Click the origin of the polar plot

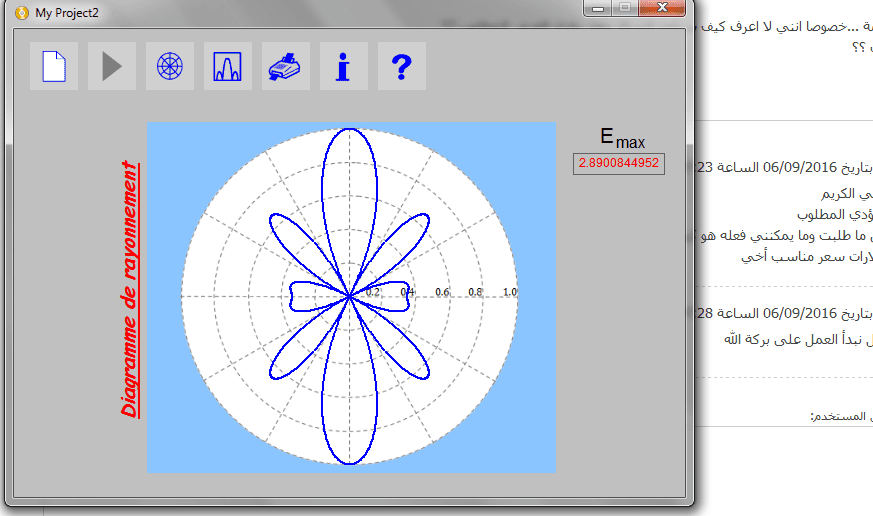(350, 297)
